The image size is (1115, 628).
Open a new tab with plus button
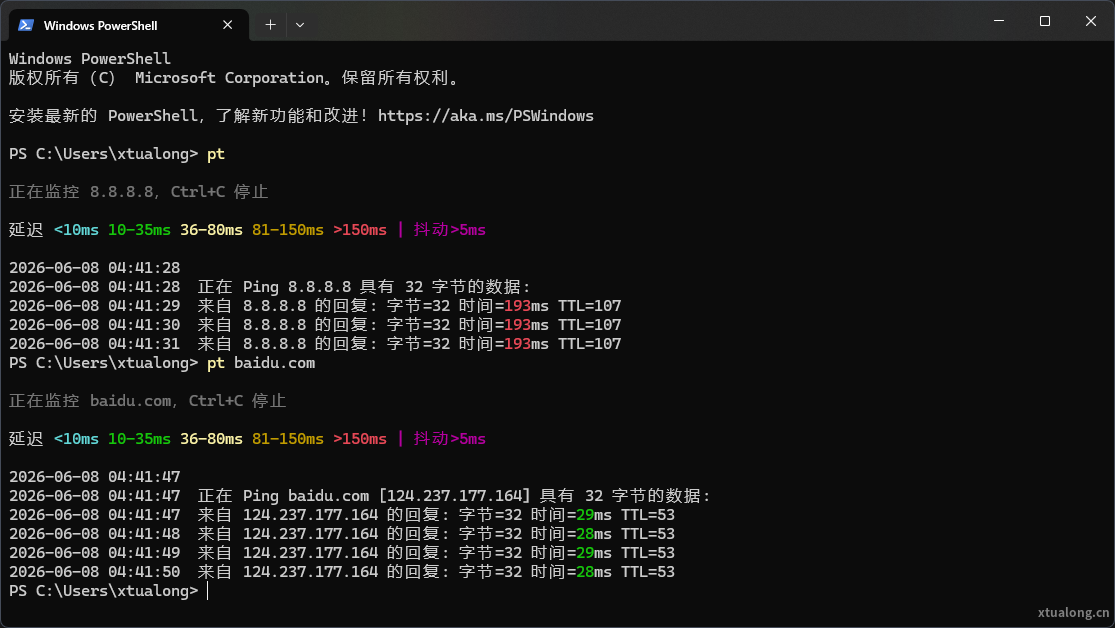(270, 25)
